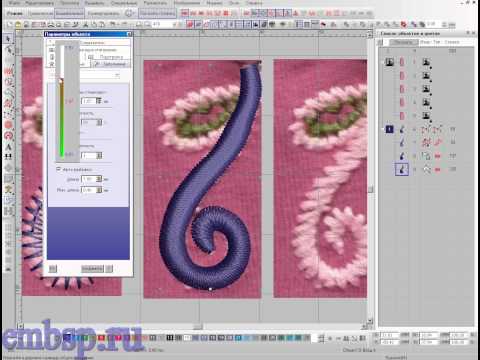Toggle the 'Авто разбивка' checkbox
Screen dimensions: 480x360
tap(59, 169)
